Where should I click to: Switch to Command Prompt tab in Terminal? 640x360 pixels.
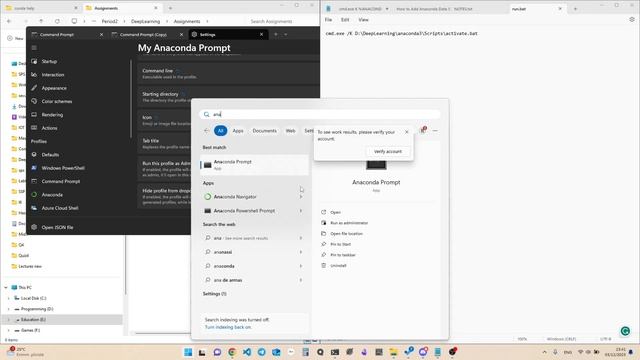(x=67, y=35)
